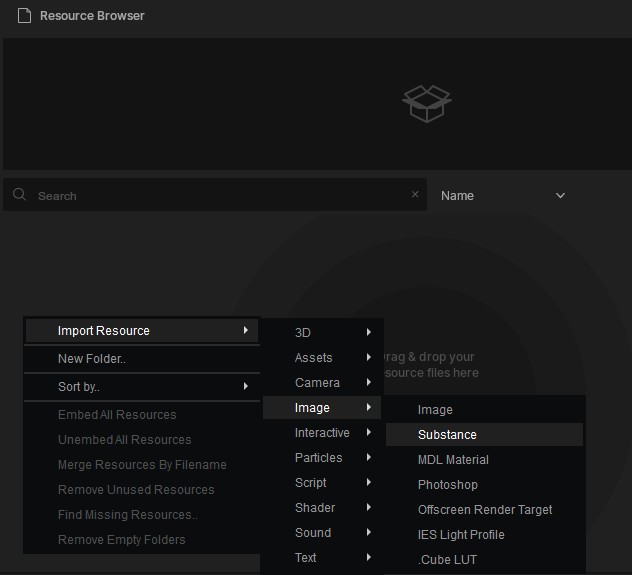The image size is (632, 575).
Task: Expand the Sort by submenu
Action: point(140,387)
